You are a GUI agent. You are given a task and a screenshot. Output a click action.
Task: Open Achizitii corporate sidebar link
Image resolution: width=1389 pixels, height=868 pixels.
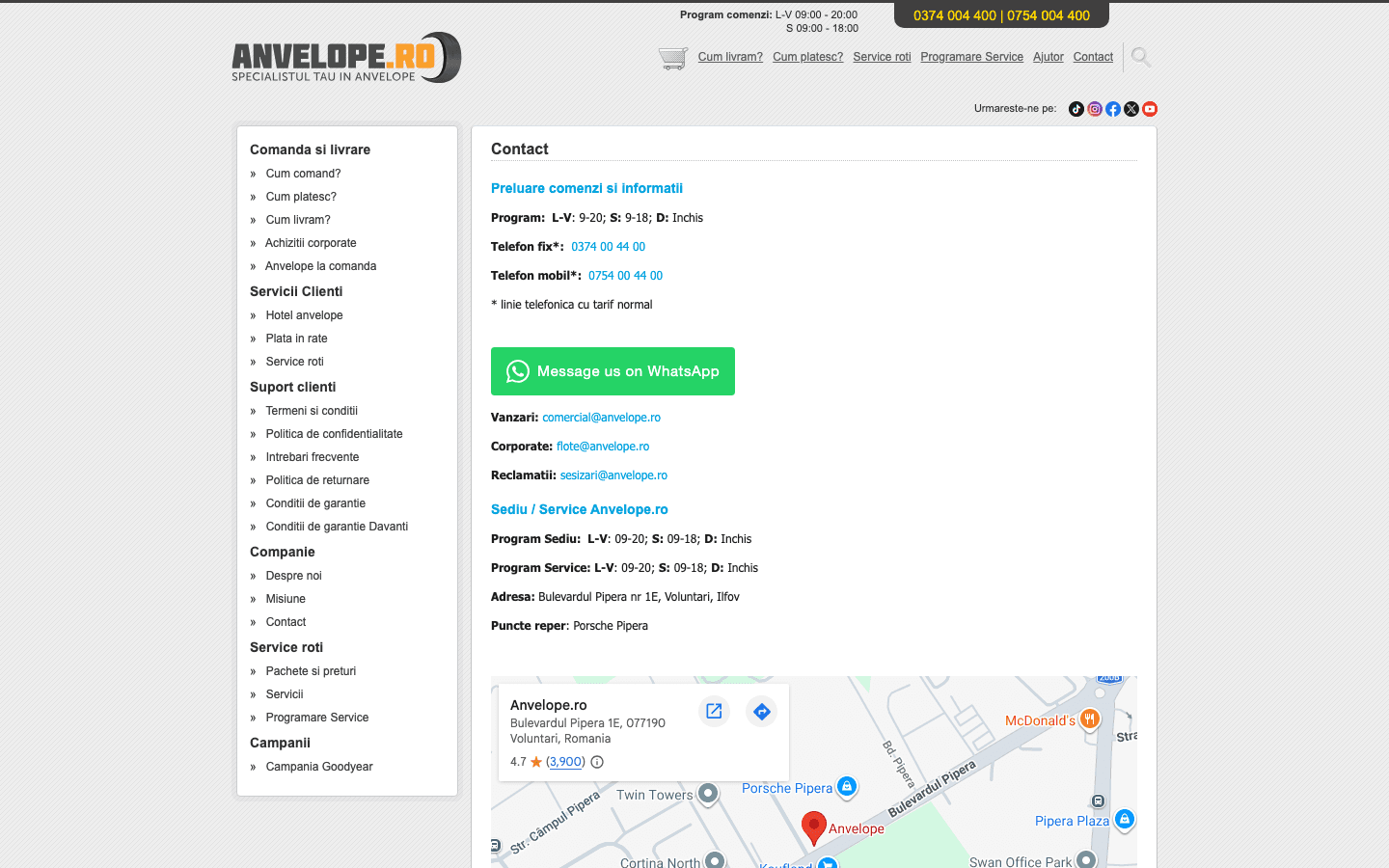point(311,243)
